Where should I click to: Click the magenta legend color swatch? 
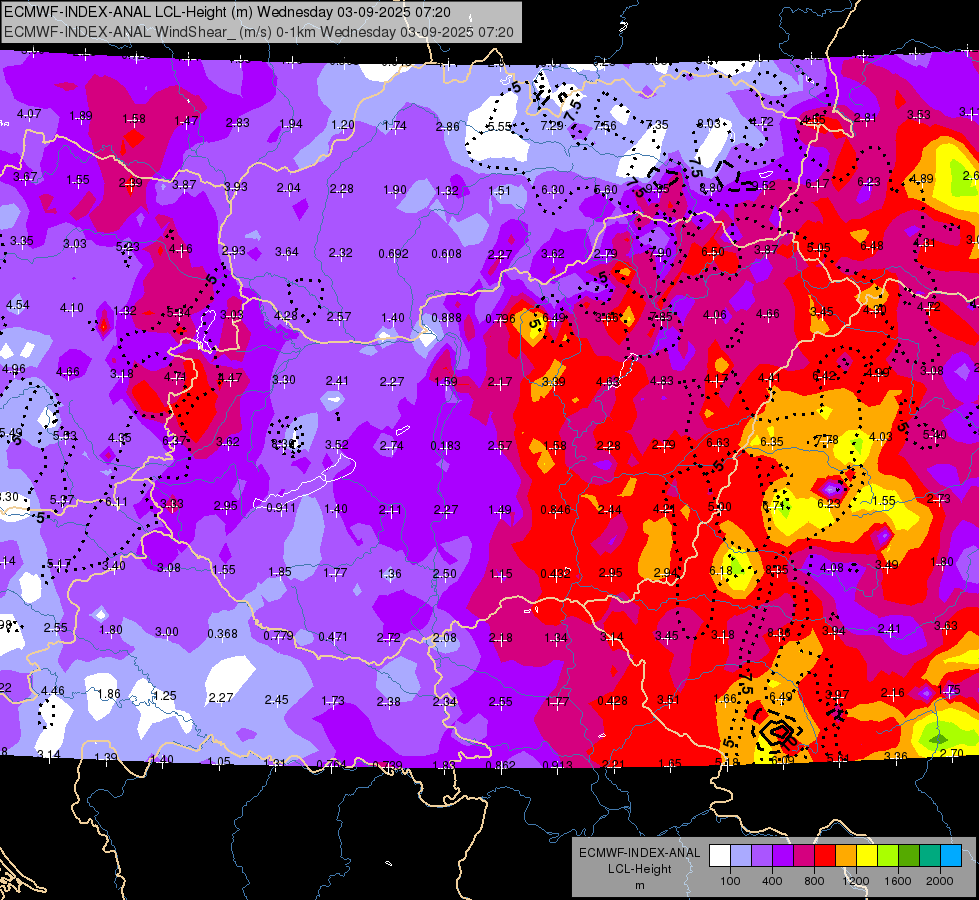tap(804, 856)
